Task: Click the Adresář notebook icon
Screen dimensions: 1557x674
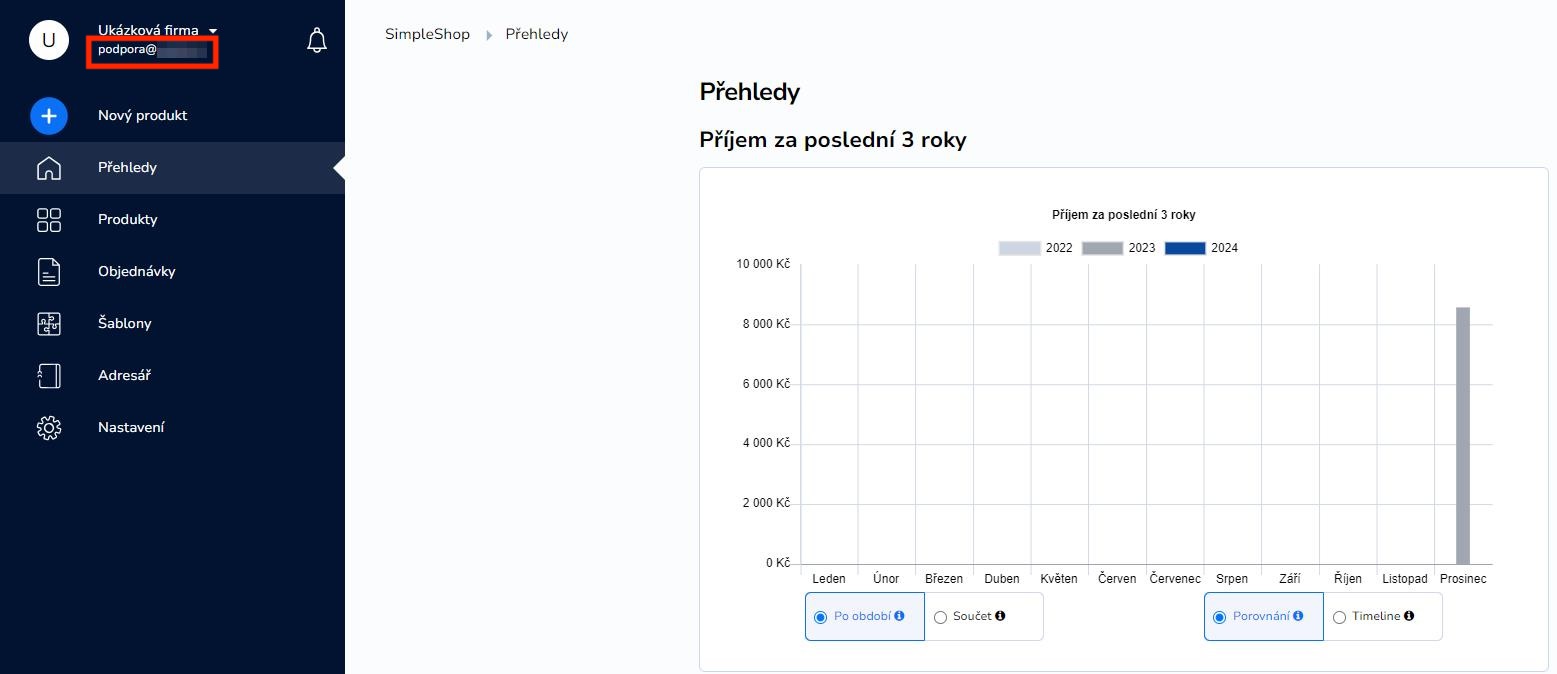Action: click(x=48, y=376)
